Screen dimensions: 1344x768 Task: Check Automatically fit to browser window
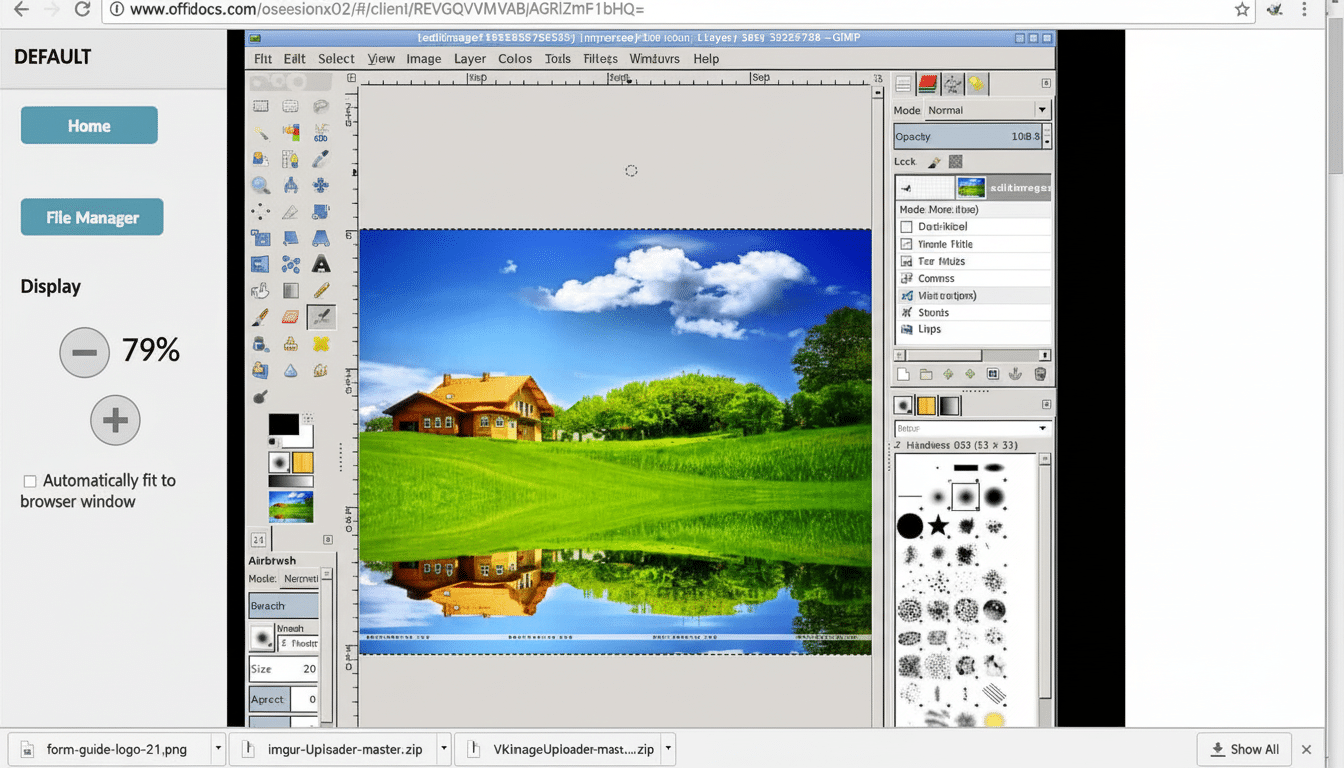29,481
